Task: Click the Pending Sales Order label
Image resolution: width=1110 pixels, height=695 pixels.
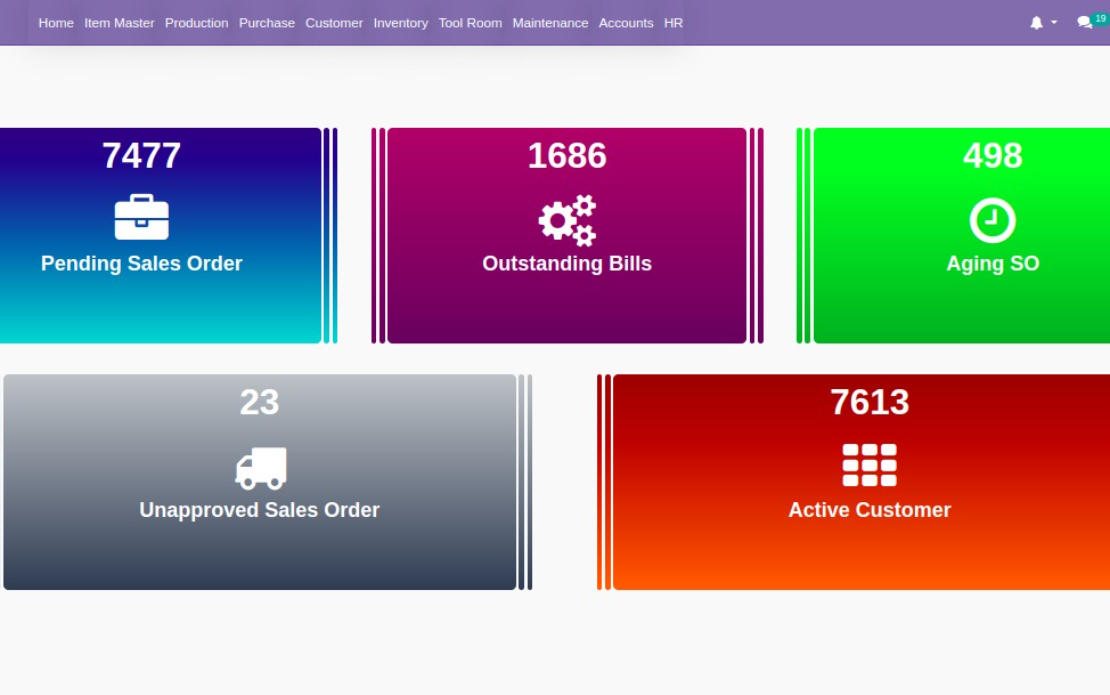Action: (x=142, y=263)
